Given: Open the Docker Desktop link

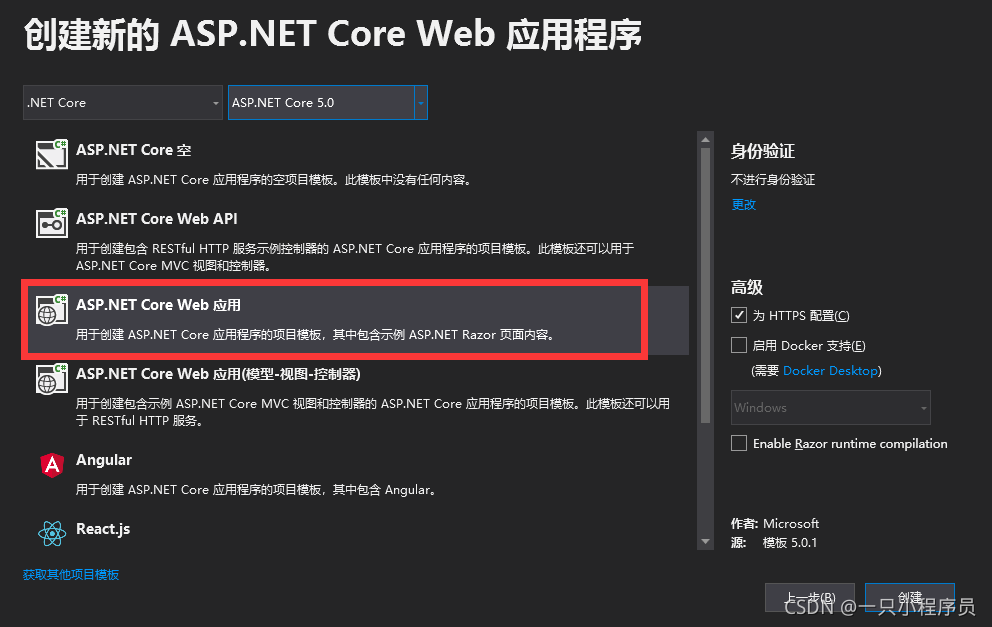Looking at the screenshot, I should tap(831, 371).
